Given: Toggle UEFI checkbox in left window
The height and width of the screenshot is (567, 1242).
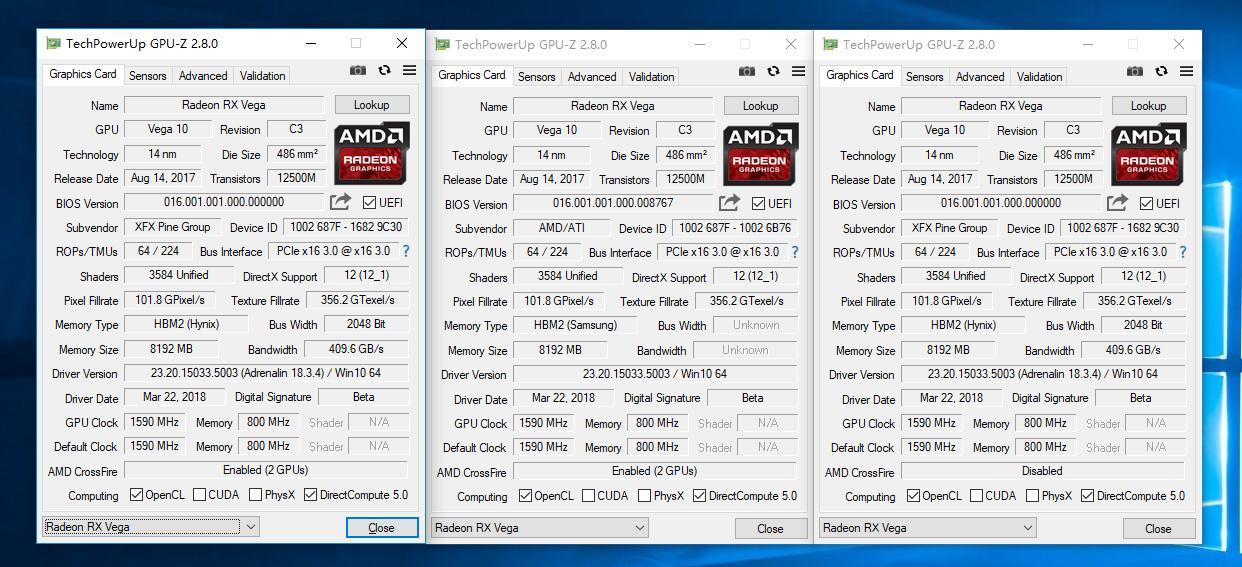Looking at the screenshot, I should point(369,203).
